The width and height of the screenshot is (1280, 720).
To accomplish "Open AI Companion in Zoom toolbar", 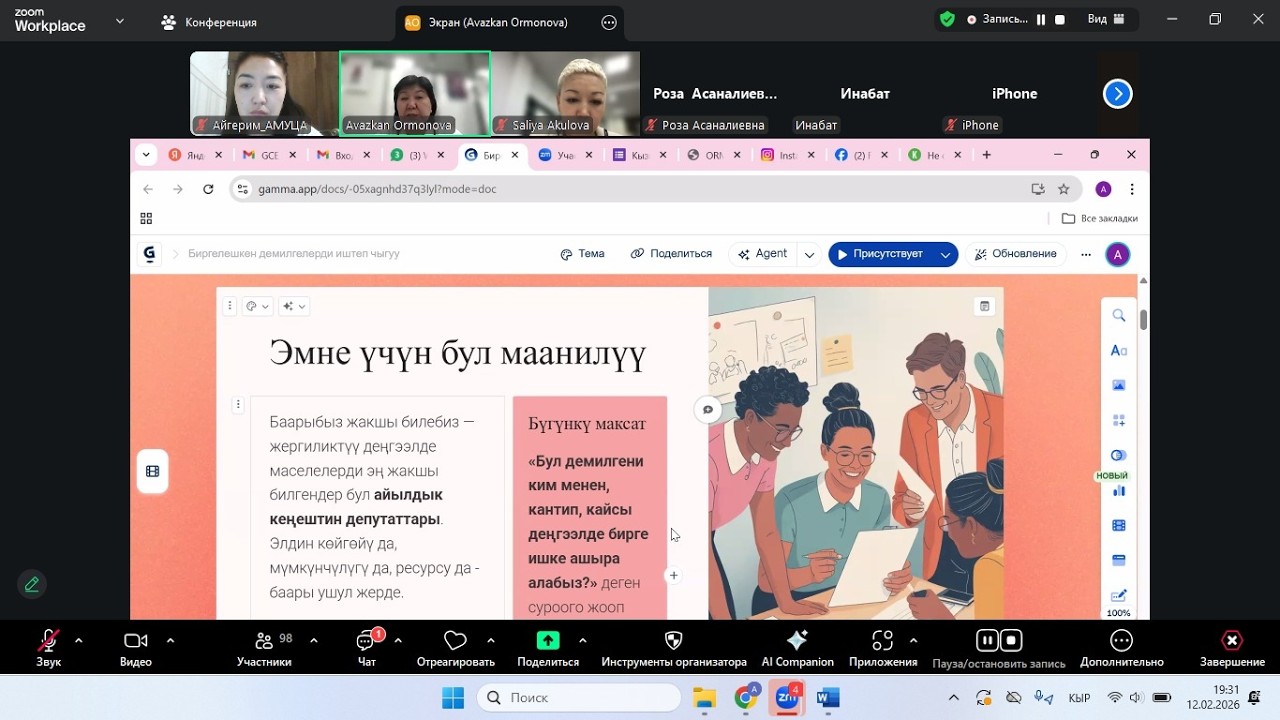I will point(797,648).
